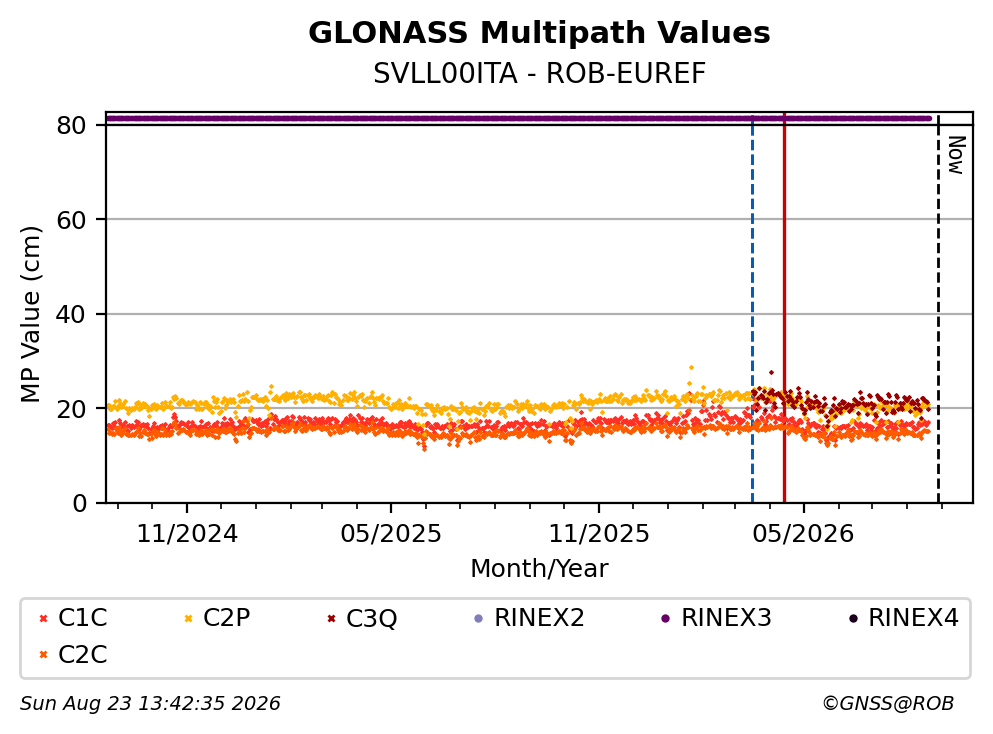Click the Now label beside dashed line

956,155
